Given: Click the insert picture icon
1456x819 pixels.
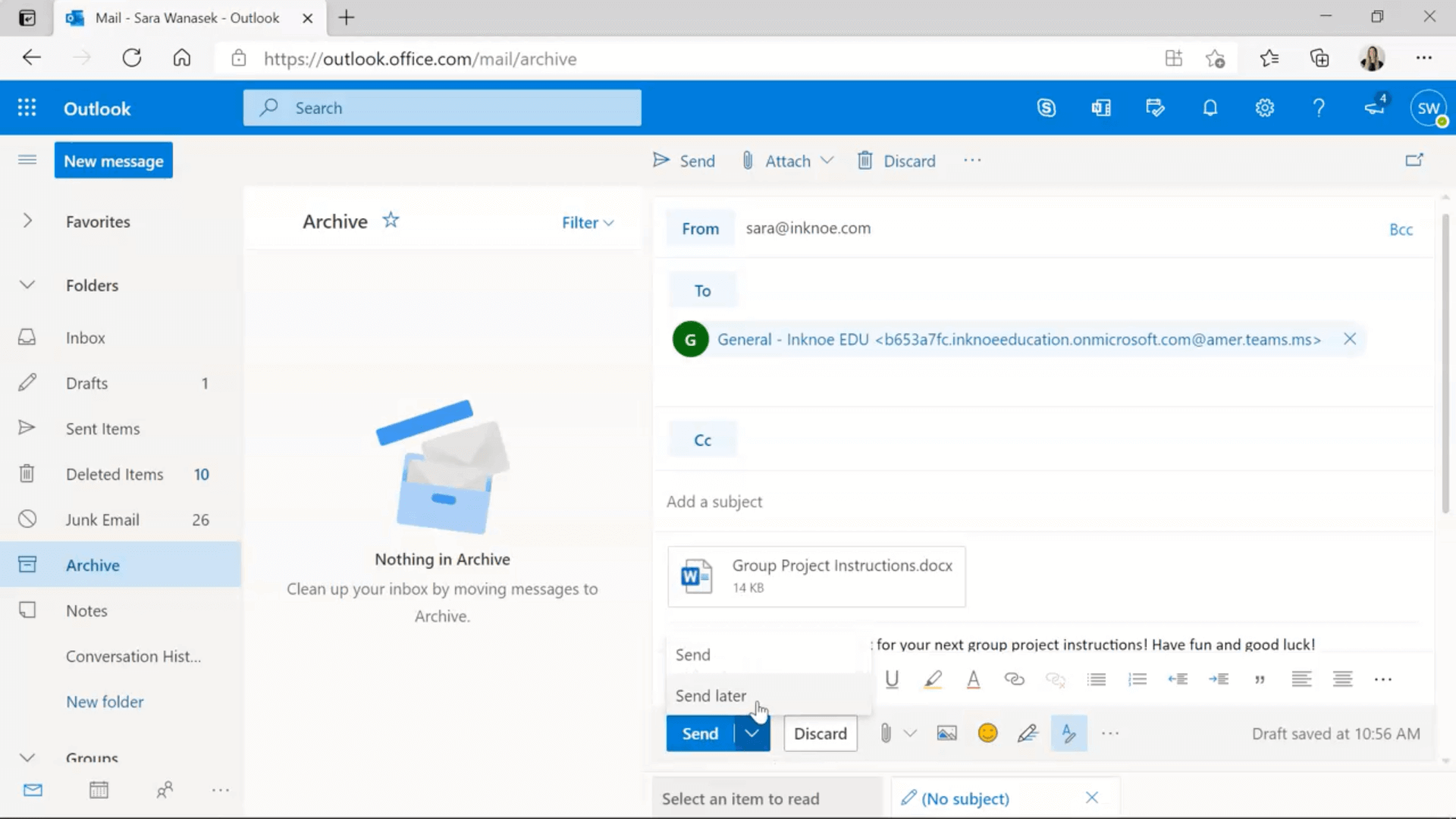Looking at the screenshot, I should click(947, 733).
